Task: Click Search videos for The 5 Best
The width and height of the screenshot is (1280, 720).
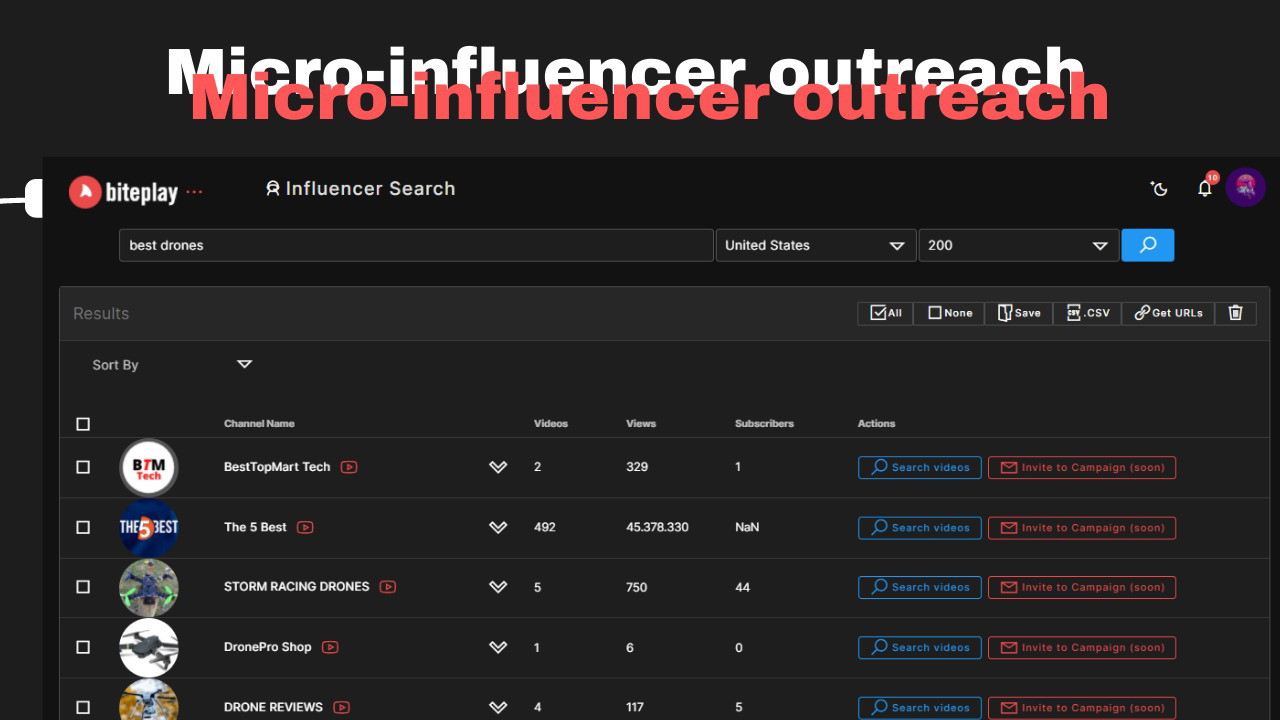Action: 919,527
